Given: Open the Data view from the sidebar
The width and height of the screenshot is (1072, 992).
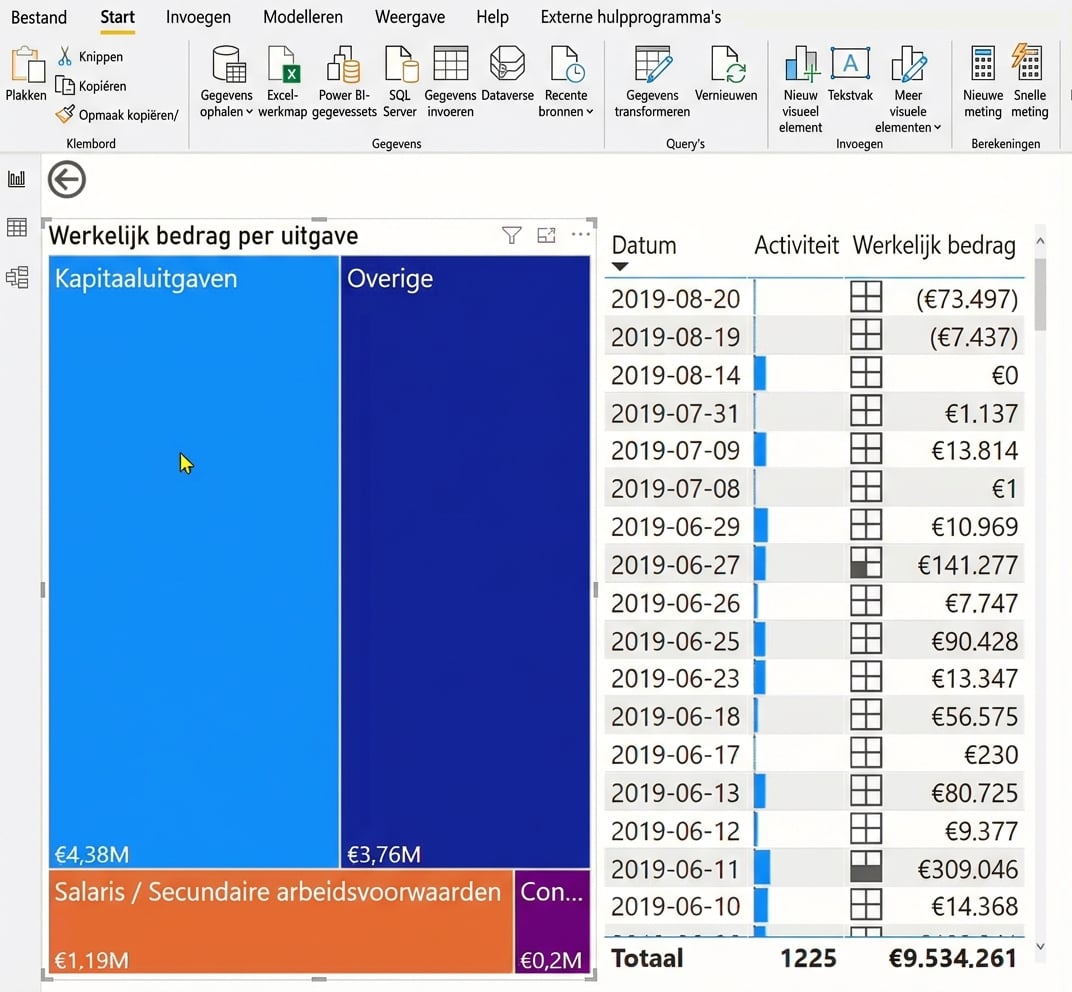Looking at the screenshot, I should pos(16,227).
